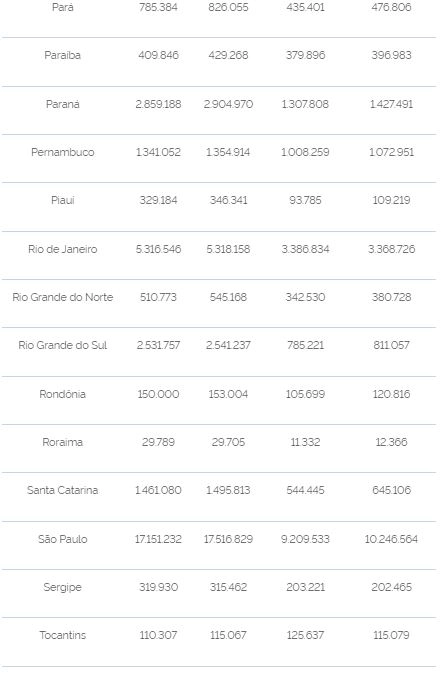Select the Sergipe row label
Image resolution: width=443 pixels, height=676 pixels.
tap(62, 587)
